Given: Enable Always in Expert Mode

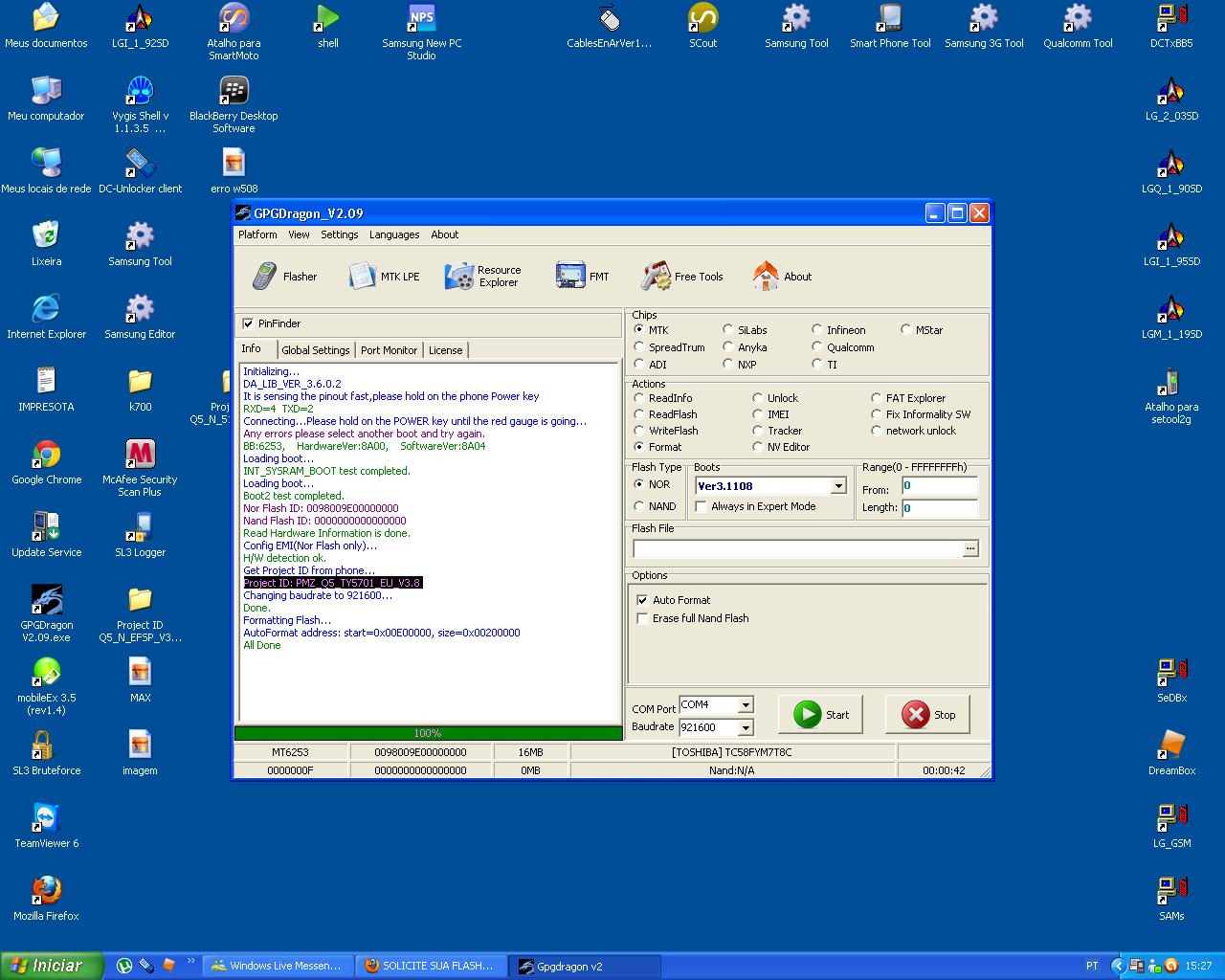Looking at the screenshot, I should [x=701, y=506].
